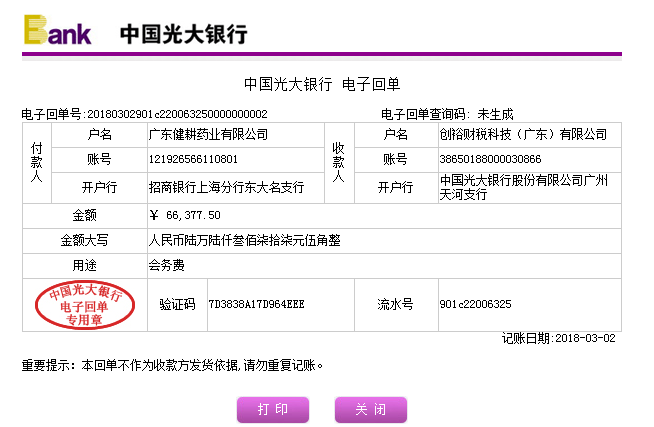The width and height of the screenshot is (654, 427).
Task: Click the 付款人 column label
Action: pos(37,163)
